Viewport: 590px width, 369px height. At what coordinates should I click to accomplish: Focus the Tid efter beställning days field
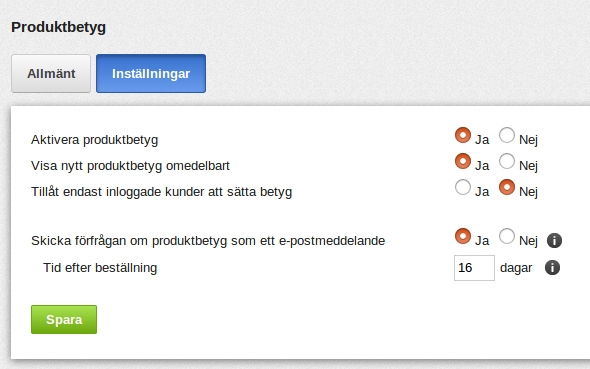[x=474, y=268]
